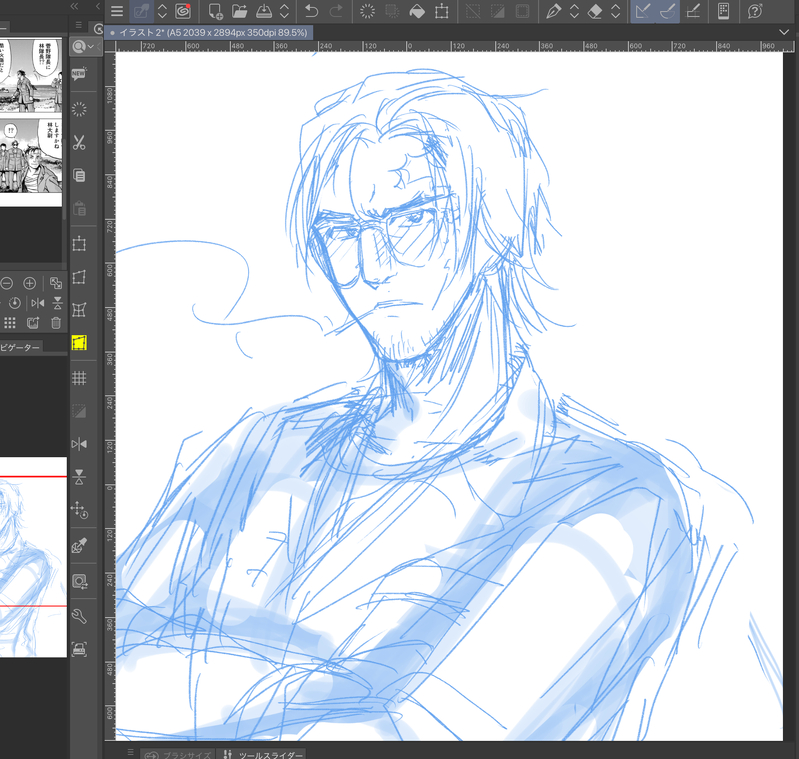Open the ブラシサイズ brush size tab
This screenshot has height=759, width=799.
[178, 754]
